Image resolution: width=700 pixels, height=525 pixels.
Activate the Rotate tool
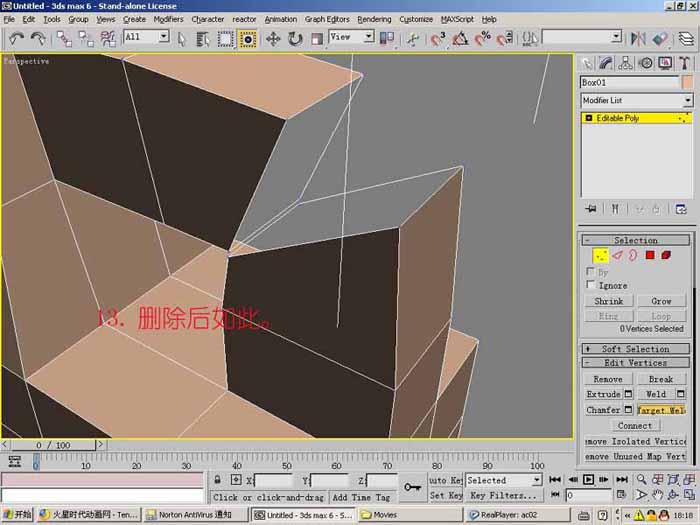click(295, 39)
